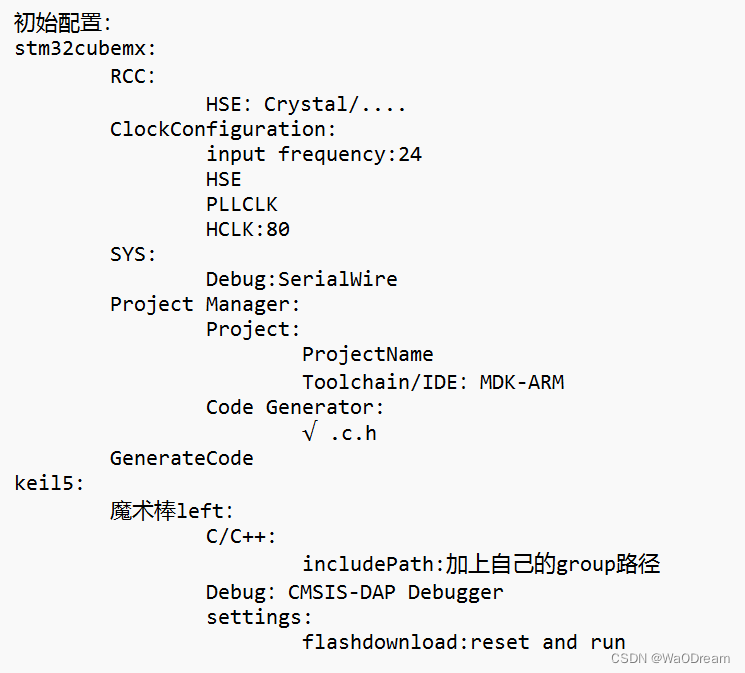The height and width of the screenshot is (673, 745).
Task: Click the Code Generator: heading
Action: click(x=295, y=407)
